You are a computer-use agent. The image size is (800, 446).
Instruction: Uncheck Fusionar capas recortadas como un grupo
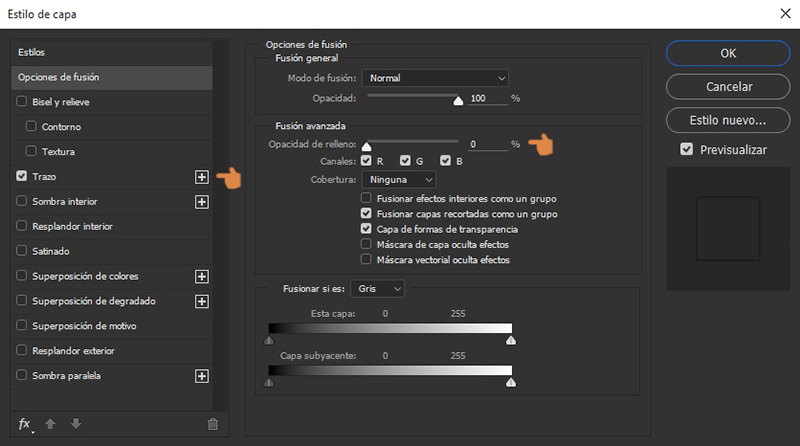pyautogui.click(x=366, y=213)
